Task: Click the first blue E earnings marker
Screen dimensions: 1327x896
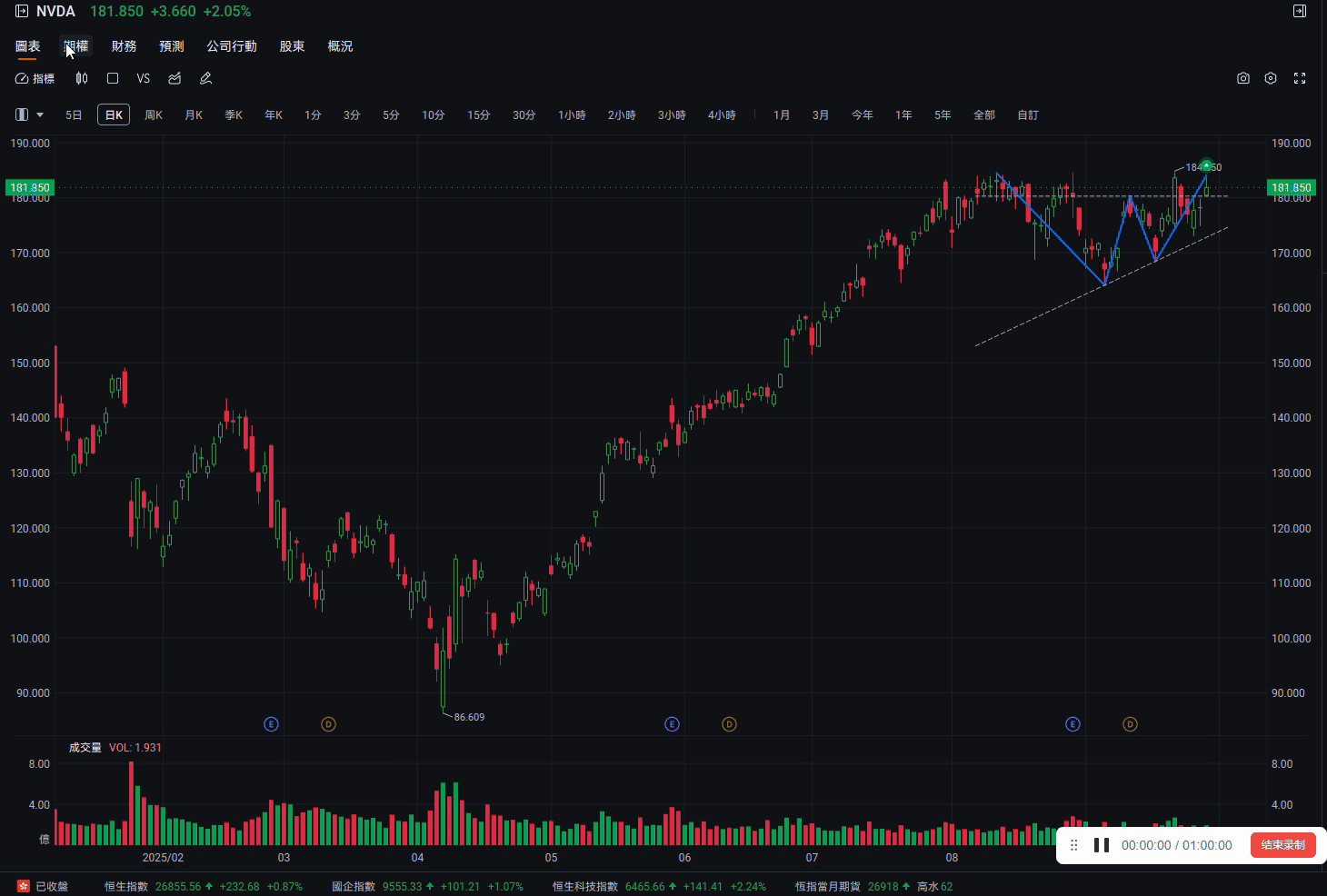Action: coord(271,724)
